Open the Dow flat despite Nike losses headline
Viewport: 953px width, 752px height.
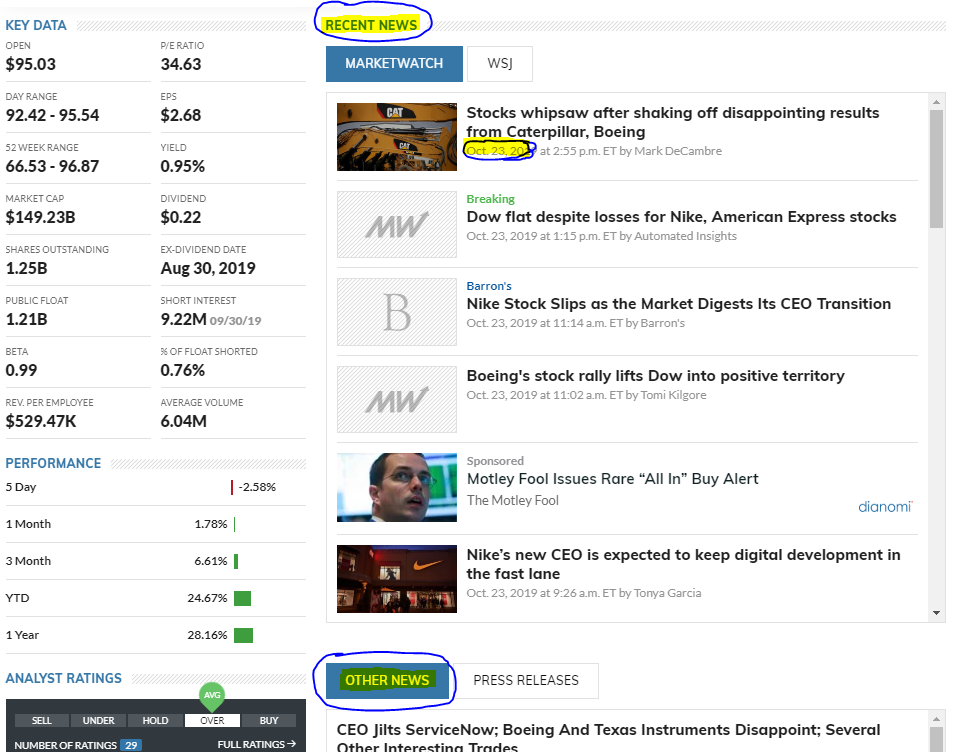point(681,217)
